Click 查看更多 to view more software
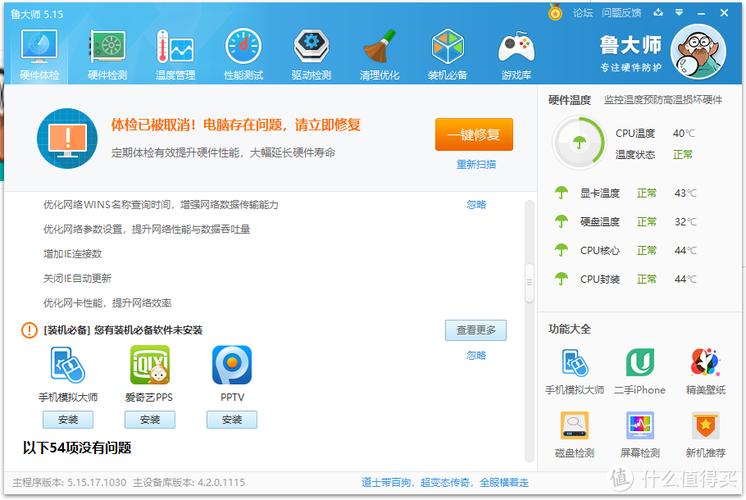Image resolution: width=746 pixels, height=500 pixels. 476,330
